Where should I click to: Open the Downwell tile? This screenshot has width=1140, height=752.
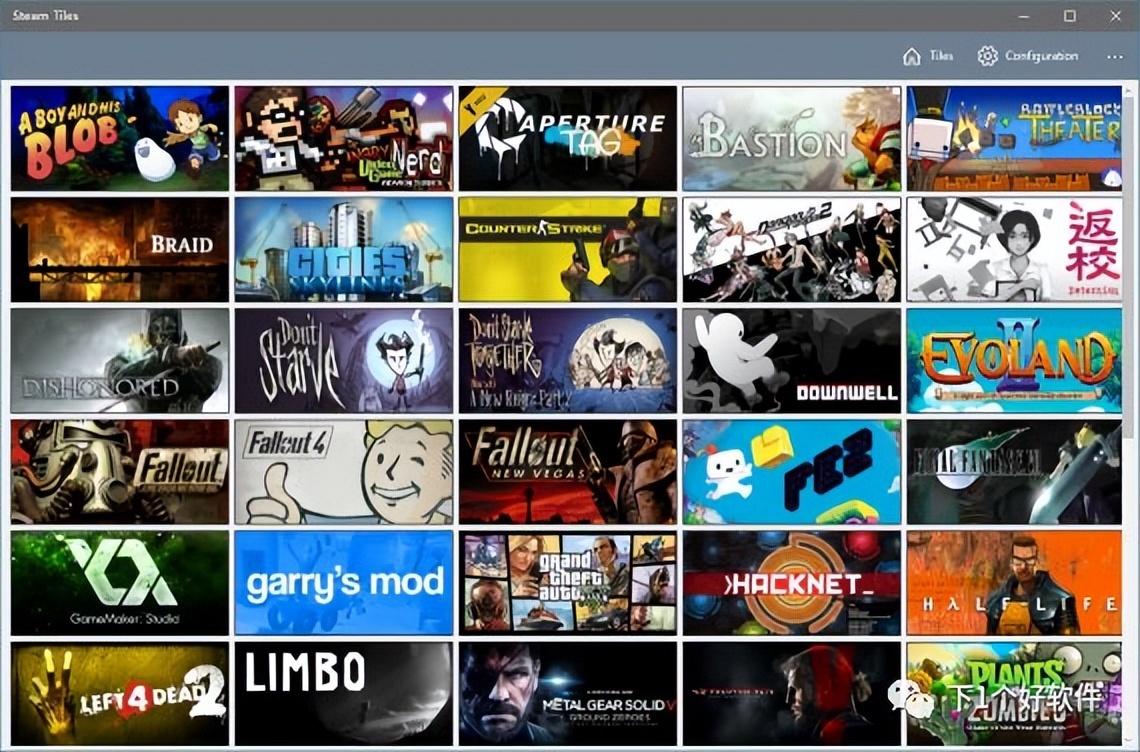pyautogui.click(x=792, y=361)
